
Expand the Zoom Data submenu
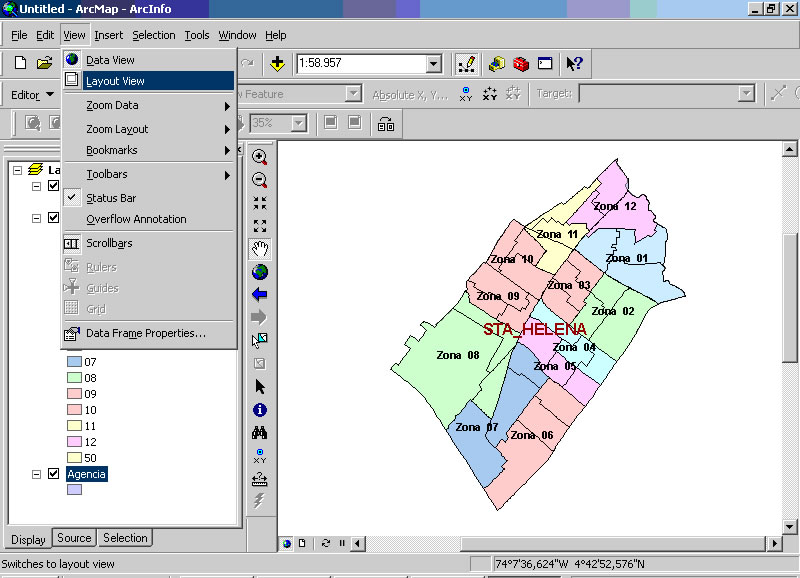(x=148, y=106)
